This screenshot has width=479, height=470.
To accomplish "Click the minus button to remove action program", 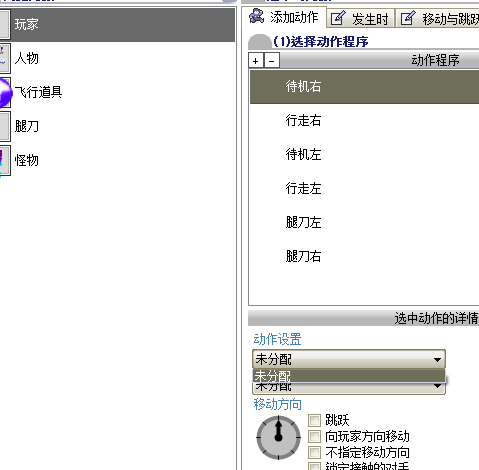I will pyautogui.click(x=272, y=61).
